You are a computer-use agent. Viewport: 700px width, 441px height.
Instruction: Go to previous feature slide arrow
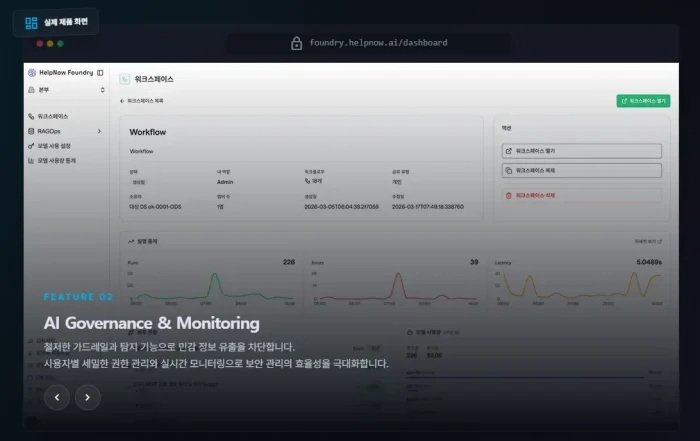(x=57, y=397)
